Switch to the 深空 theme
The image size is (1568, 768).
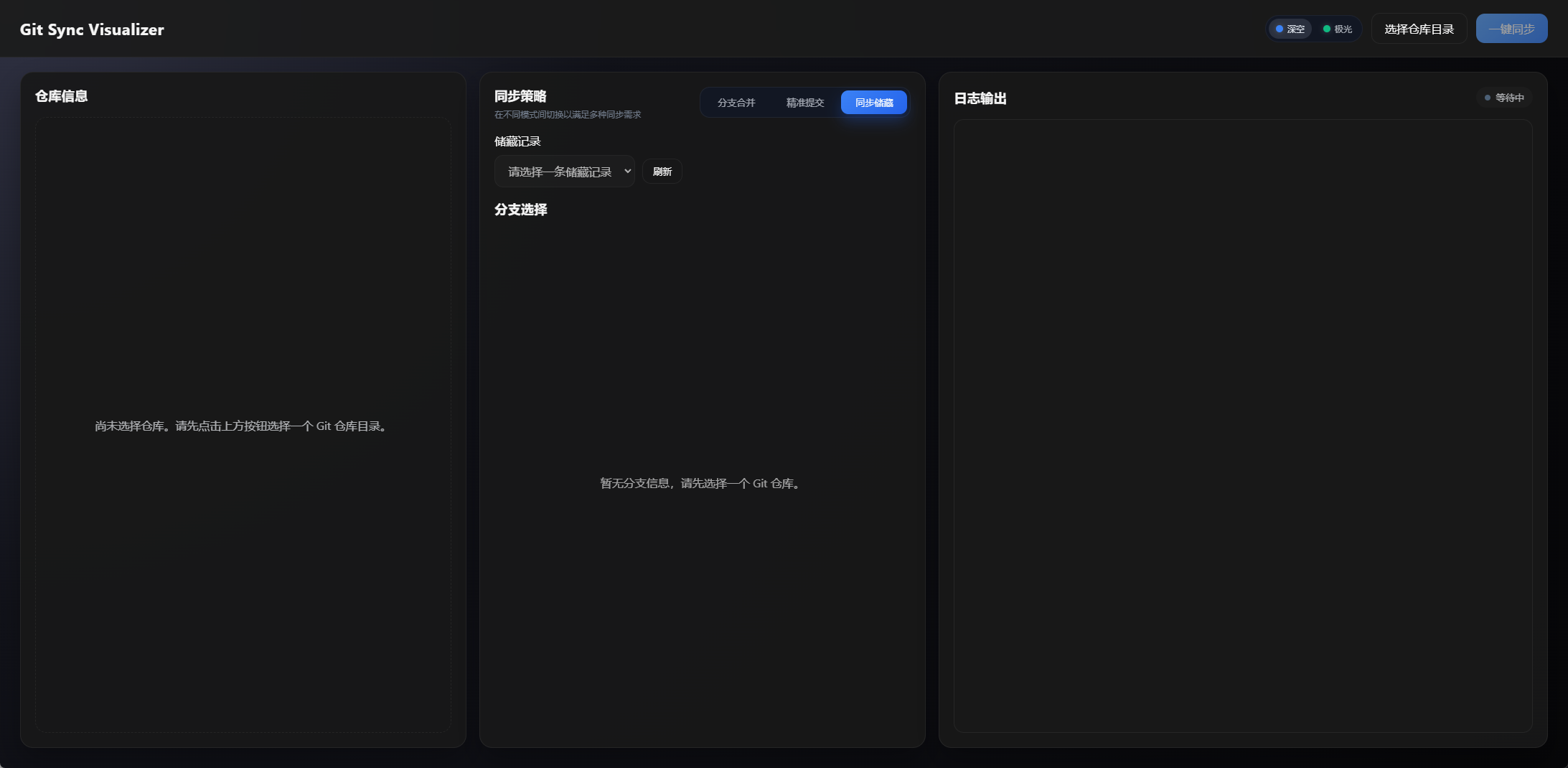pyautogui.click(x=1290, y=29)
